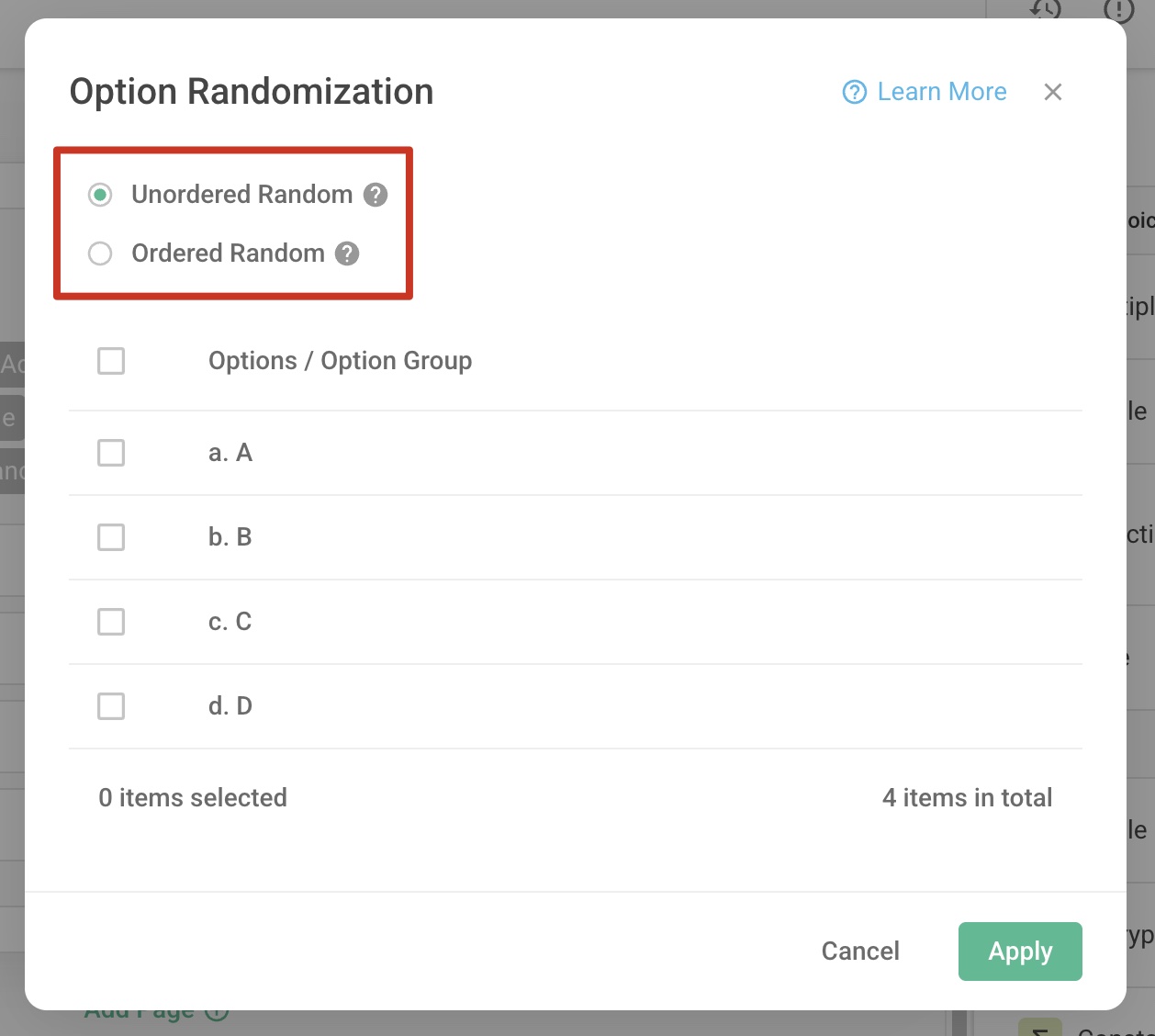The width and height of the screenshot is (1155, 1036).
Task: Click the 4 items in total counter
Action: click(x=967, y=797)
